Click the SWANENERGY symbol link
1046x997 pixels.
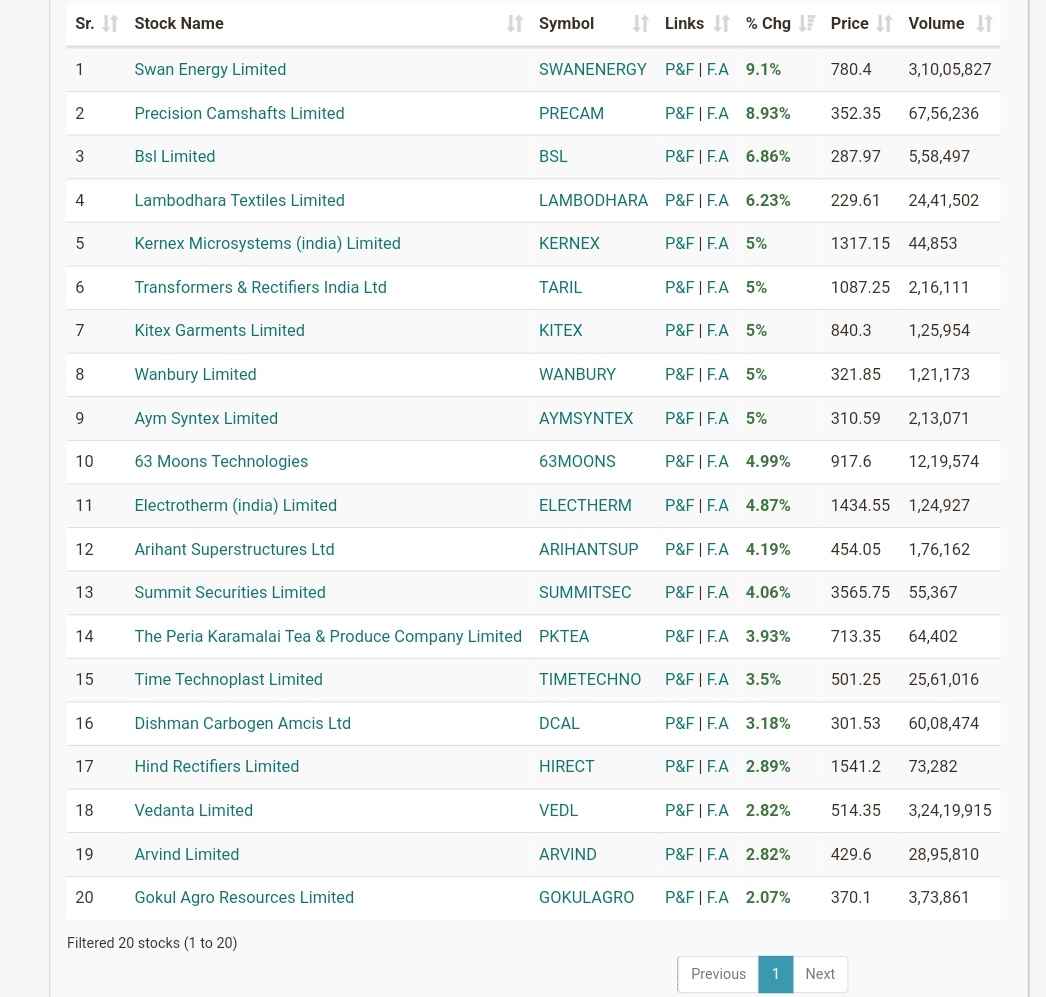tap(592, 69)
